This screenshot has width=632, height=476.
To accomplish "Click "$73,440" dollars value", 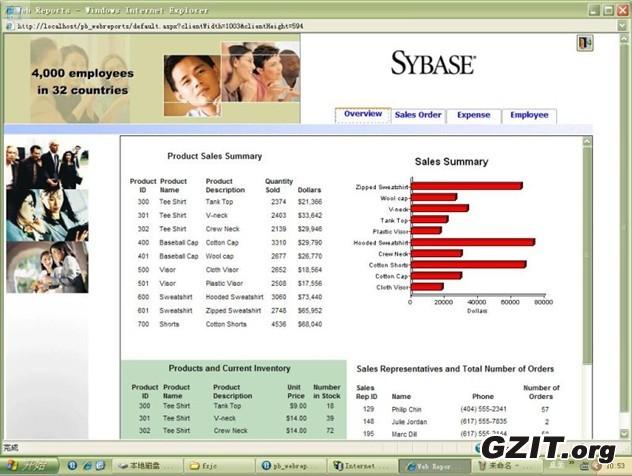I will click(x=310, y=297).
